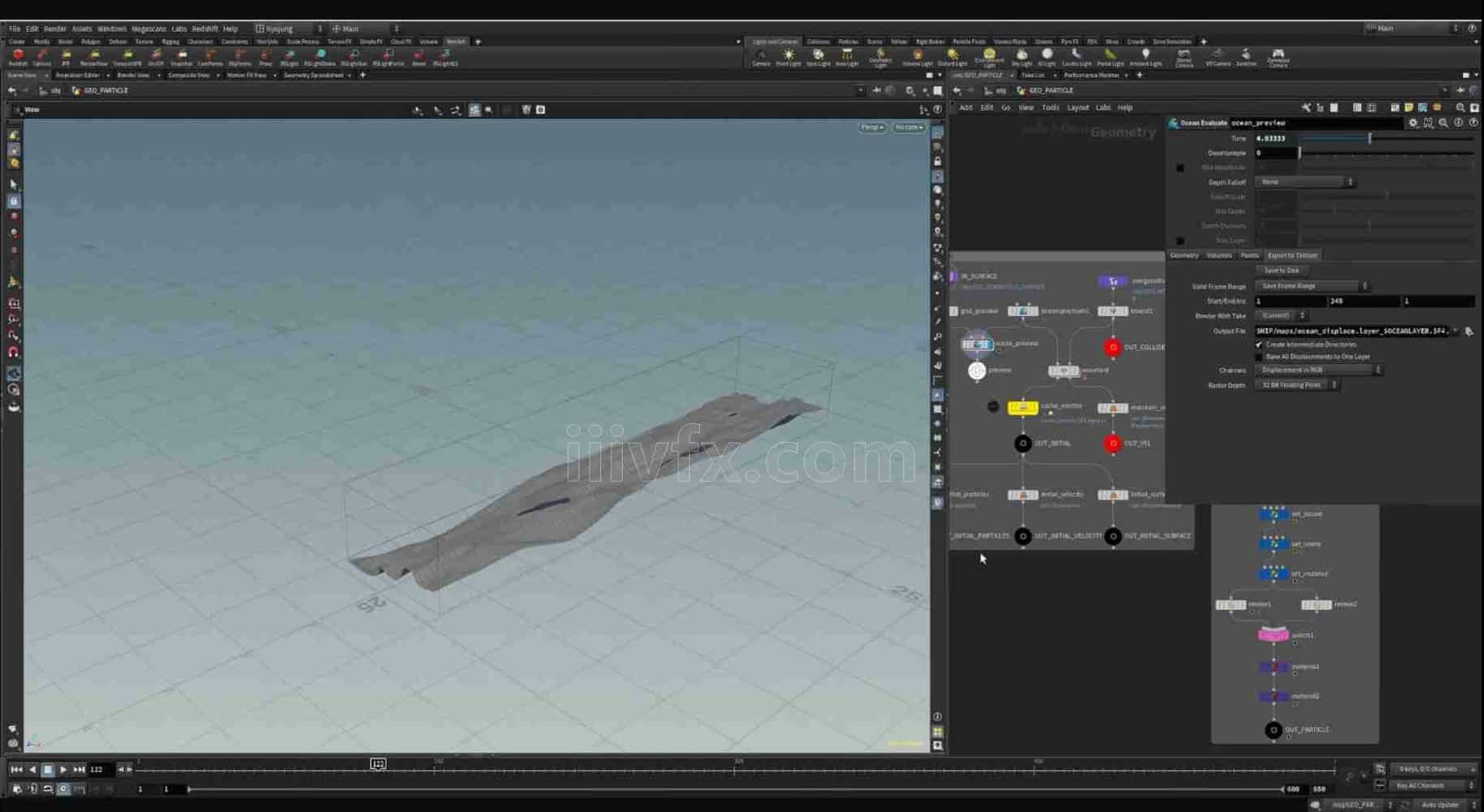Click the Ambient Light shelf tool
The width and height of the screenshot is (1484, 812).
tap(1145, 58)
